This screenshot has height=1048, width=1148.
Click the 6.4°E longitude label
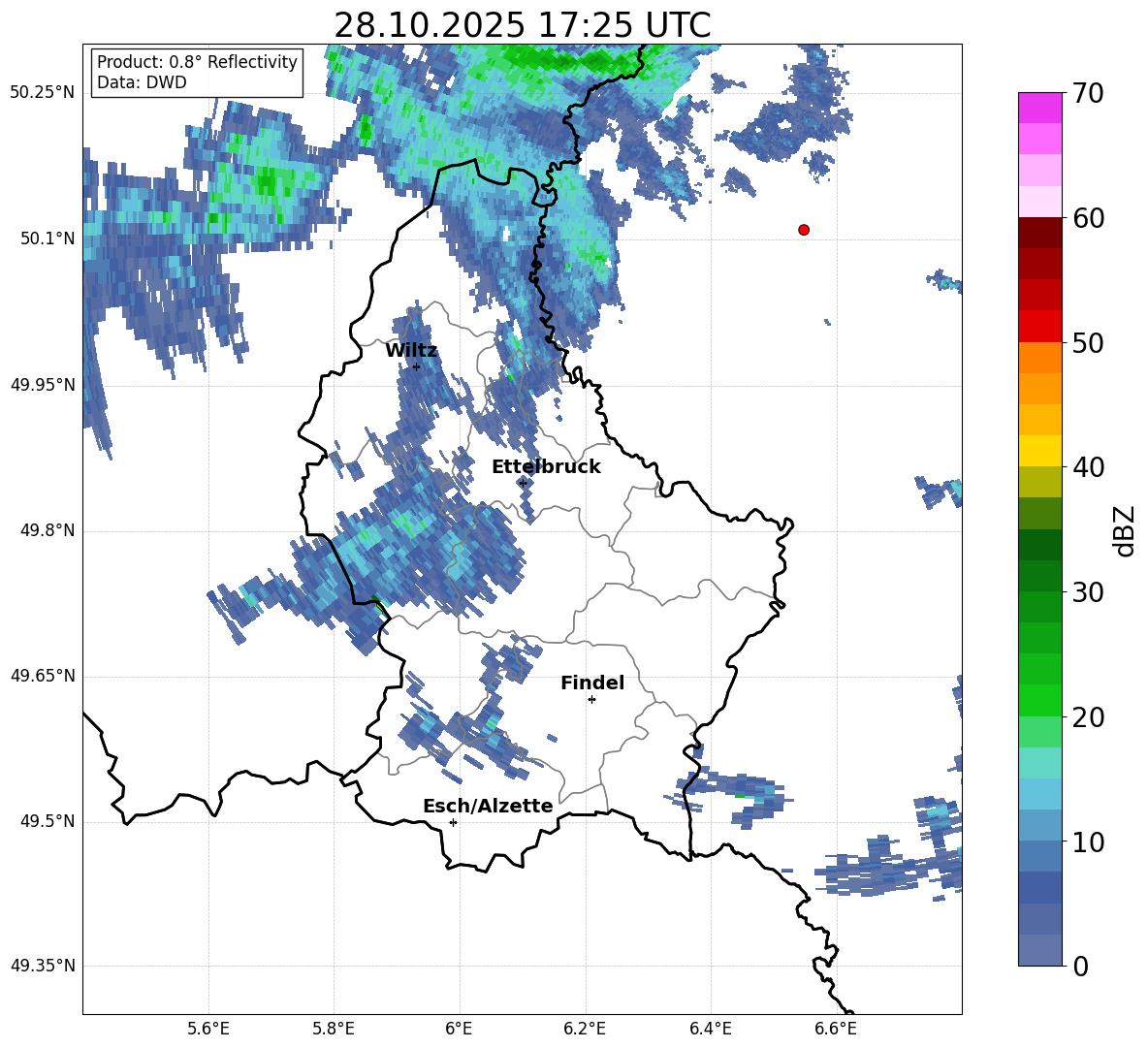710,1029
